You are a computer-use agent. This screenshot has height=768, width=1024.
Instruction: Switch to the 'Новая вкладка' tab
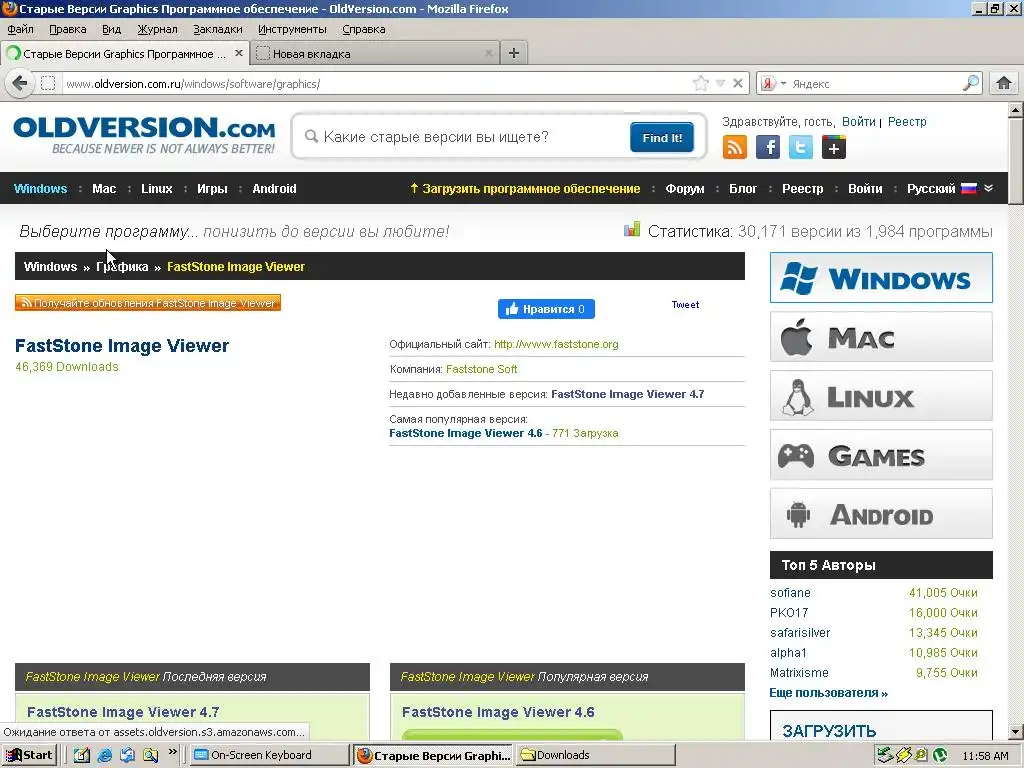[x=374, y=54]
